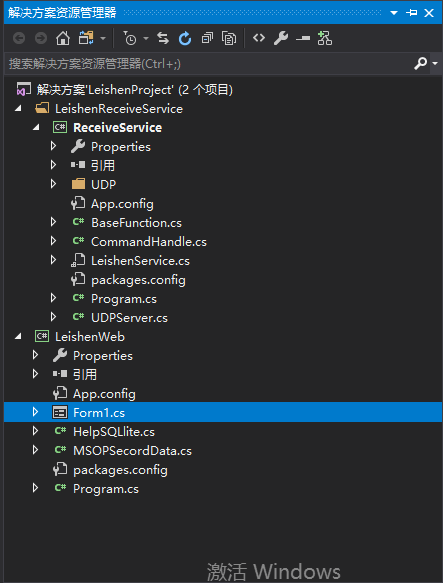Screen dimensions: 443x583
Task: Expand BaseFunction.cs
Action: [x=54, y=222]
